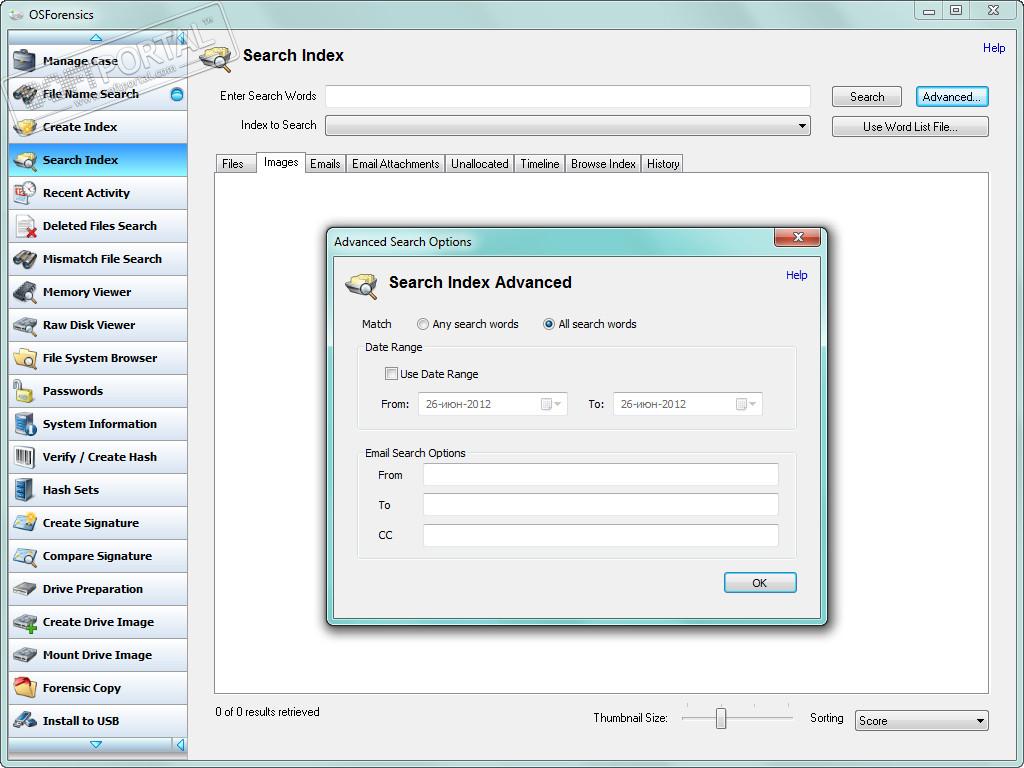
Task: Enable the Use Date Range checkbox
Action: (x=391, y=374)
